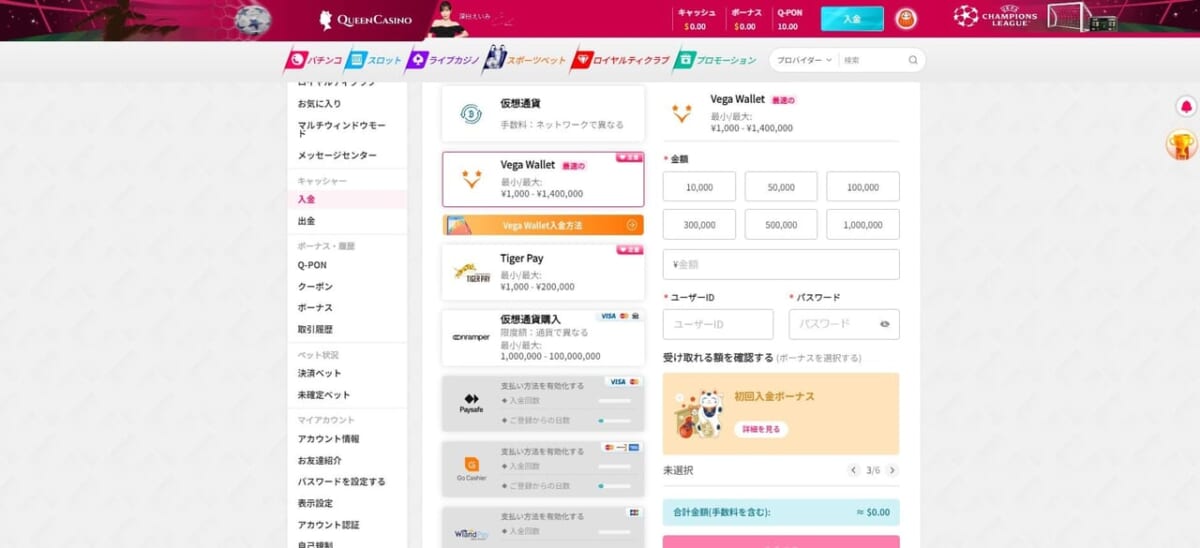Click the blue 入金 button in header
The height and width of the screenshot is (548, 1200).
point(852,19)
